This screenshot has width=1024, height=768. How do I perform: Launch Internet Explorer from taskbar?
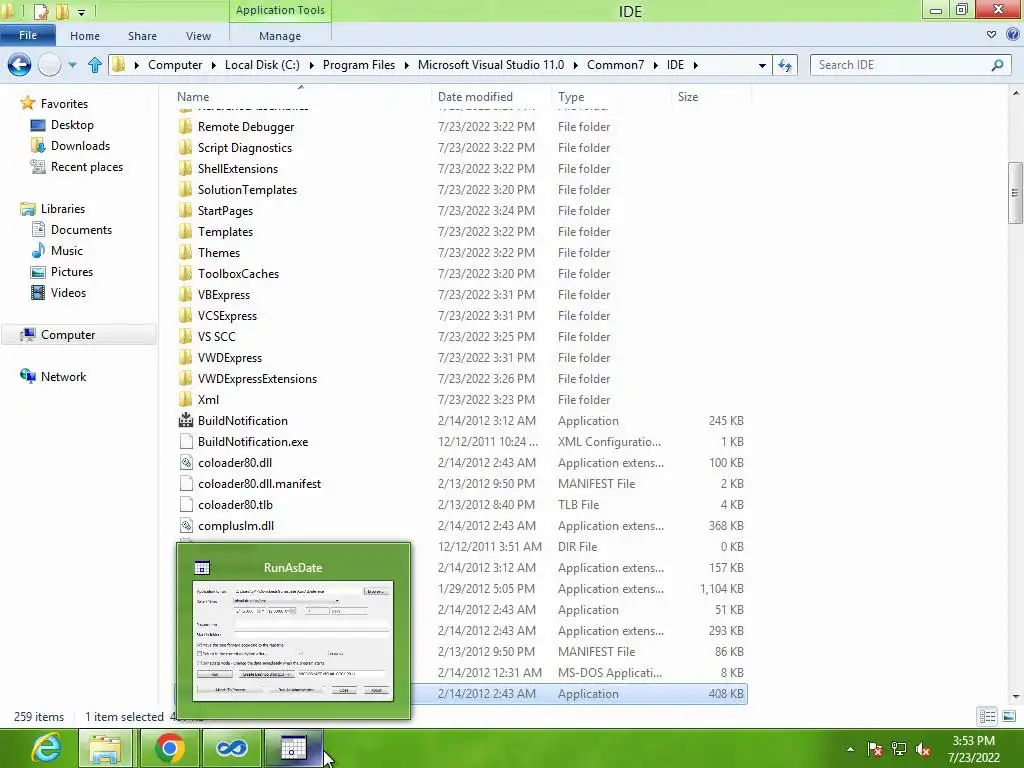46,748
